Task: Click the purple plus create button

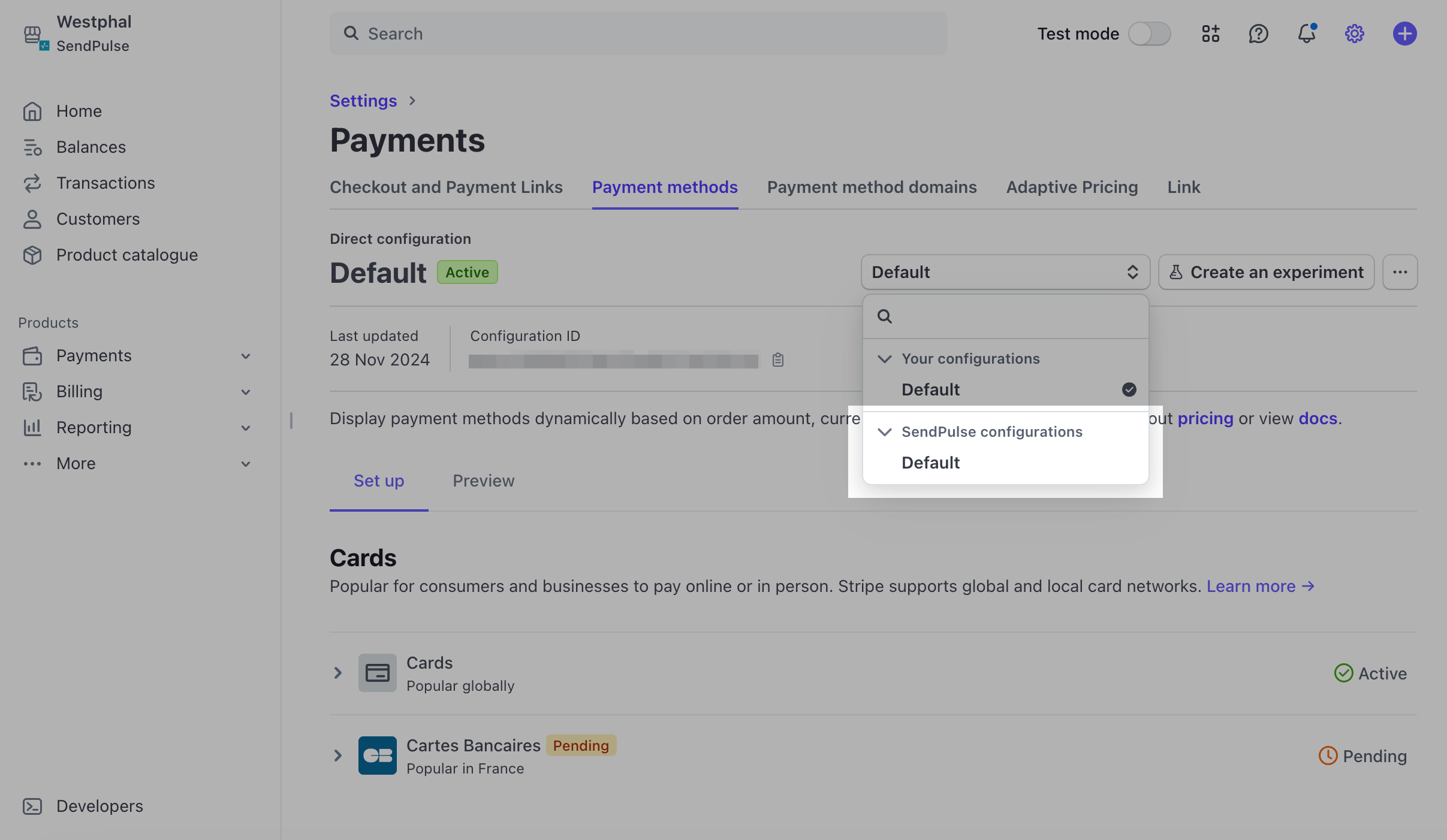Action: tap(1404, 34)
